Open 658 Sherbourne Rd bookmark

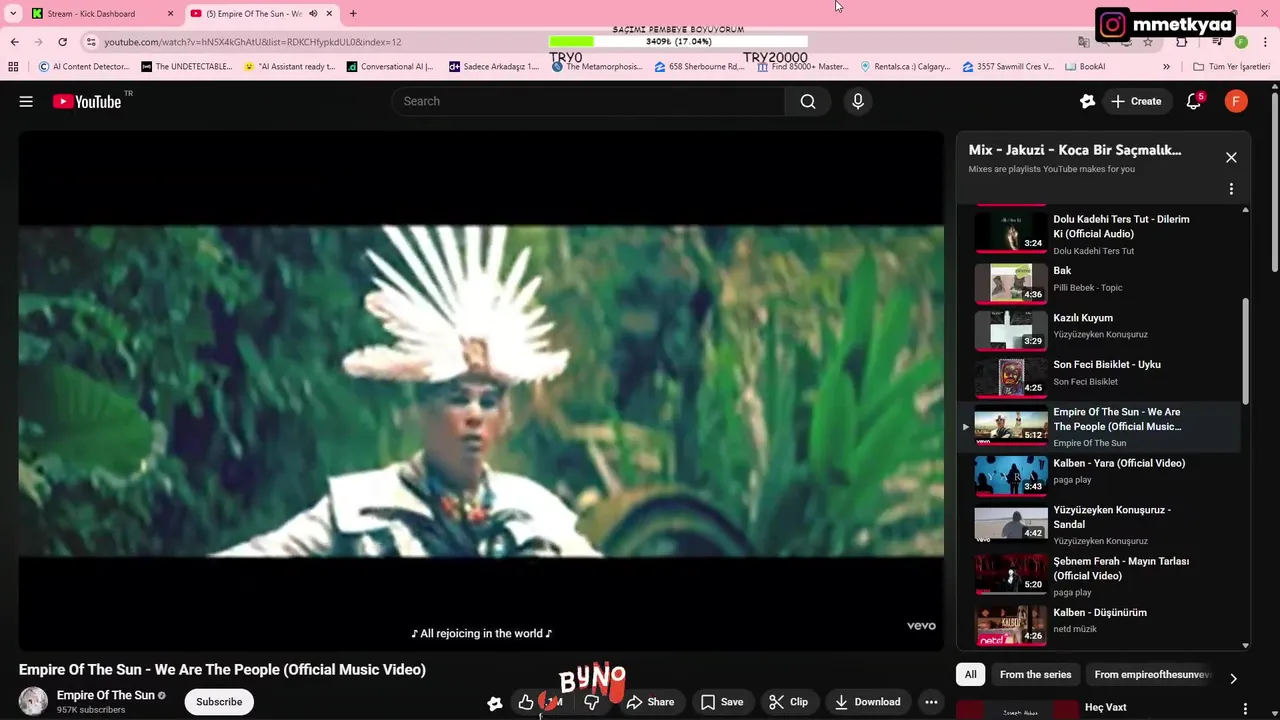click(700, 67)
